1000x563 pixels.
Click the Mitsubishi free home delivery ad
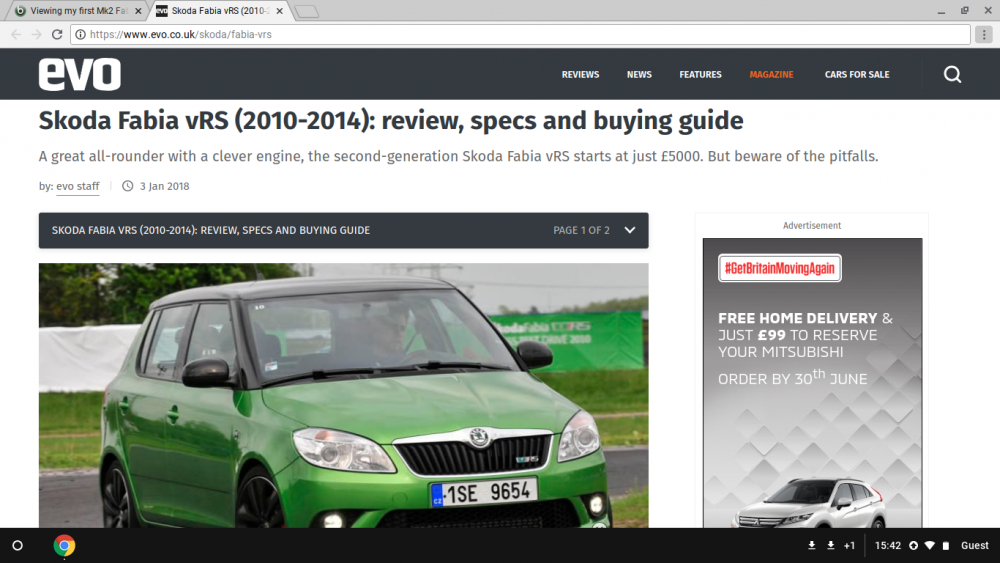coord(812,383)
